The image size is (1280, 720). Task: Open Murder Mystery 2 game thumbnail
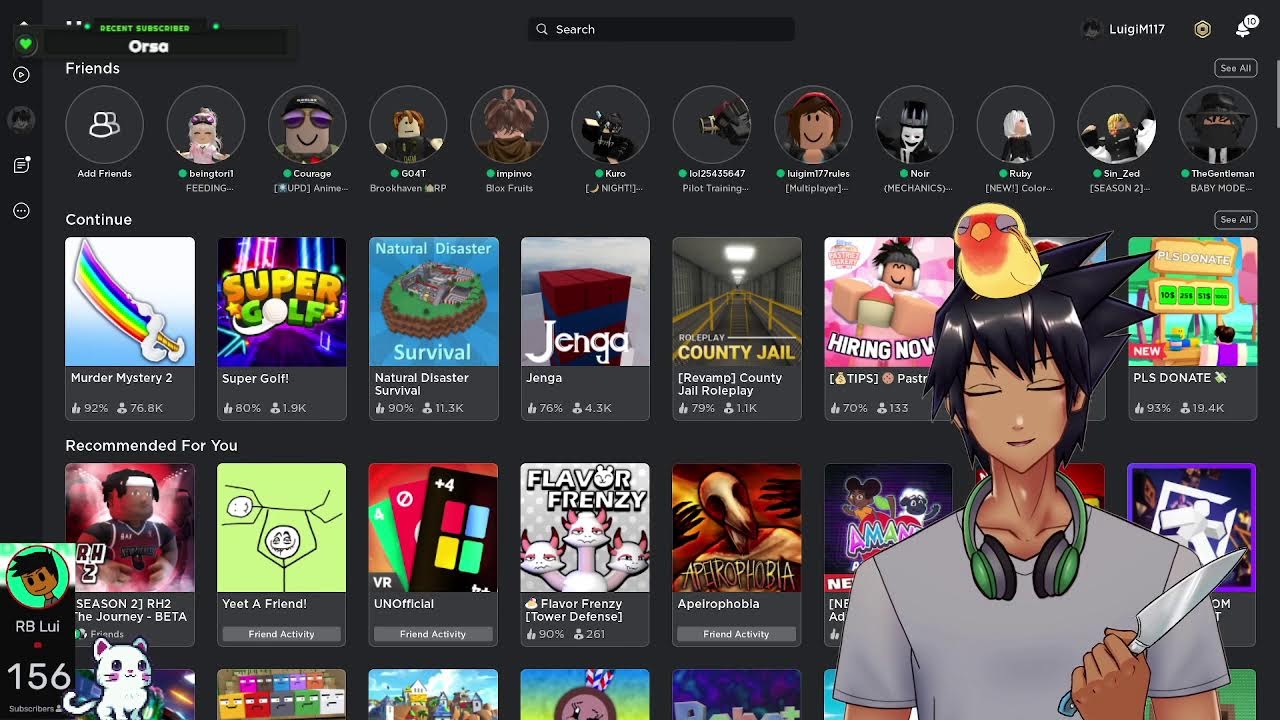pyautogui.click(x=130, y=302)
